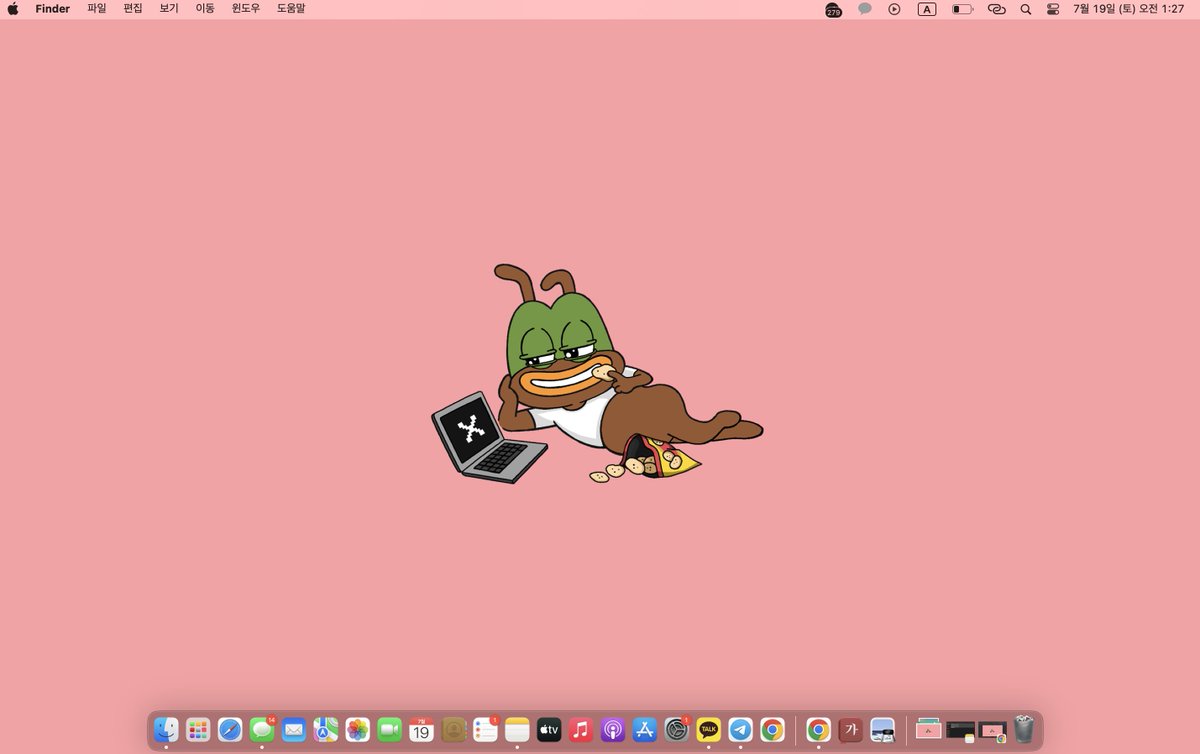Launch Apple TV from the Dock
The height and width of the screenshot is (754, 1200).
pyautogui.click(x=549, y=730)
